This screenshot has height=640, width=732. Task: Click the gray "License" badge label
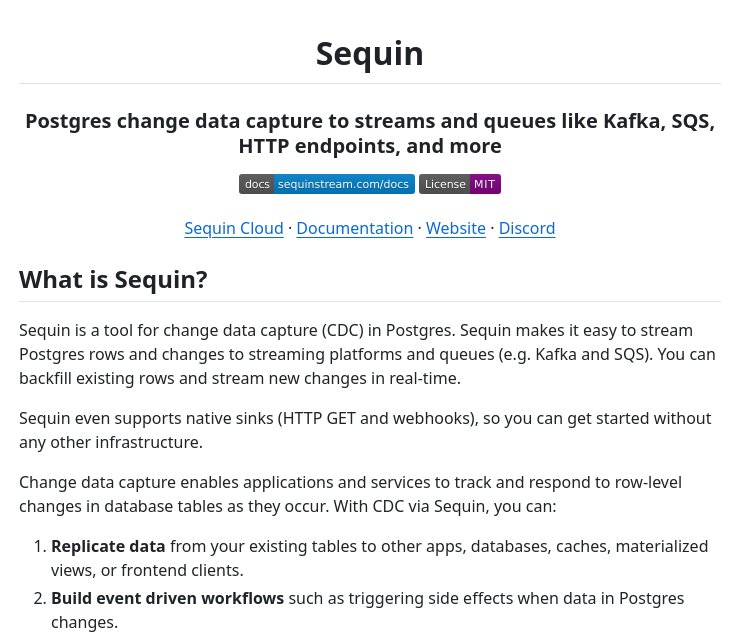(445, 184)
